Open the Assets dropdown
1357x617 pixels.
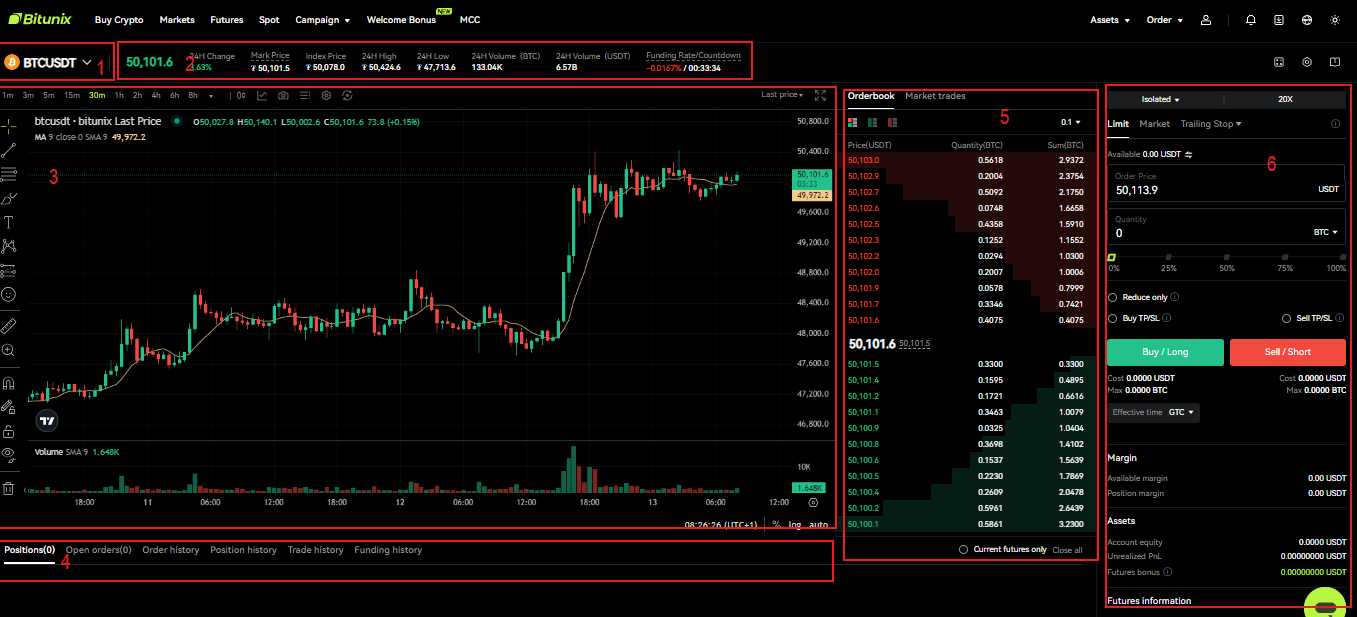pos(1110,20)
